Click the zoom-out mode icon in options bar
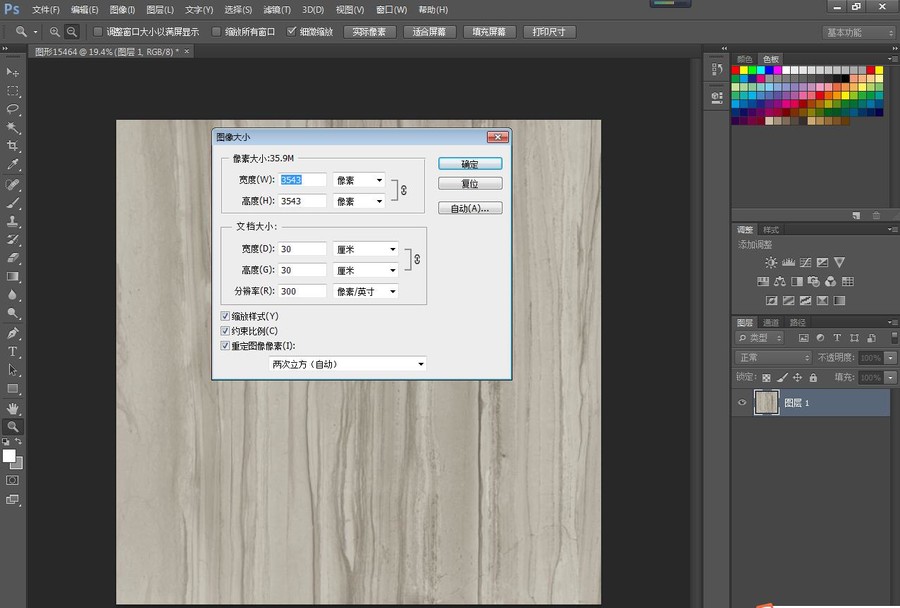This screenshot has height=608, width=900. tap(72, 32)
